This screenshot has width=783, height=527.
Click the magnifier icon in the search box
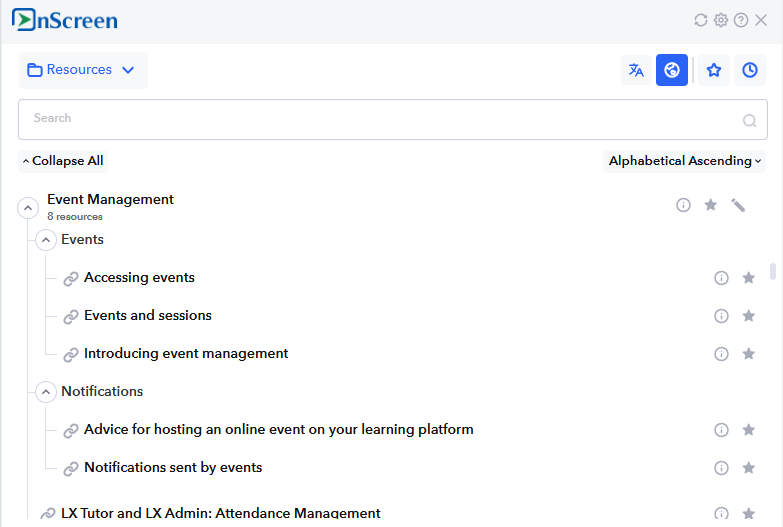coord(749,120)
